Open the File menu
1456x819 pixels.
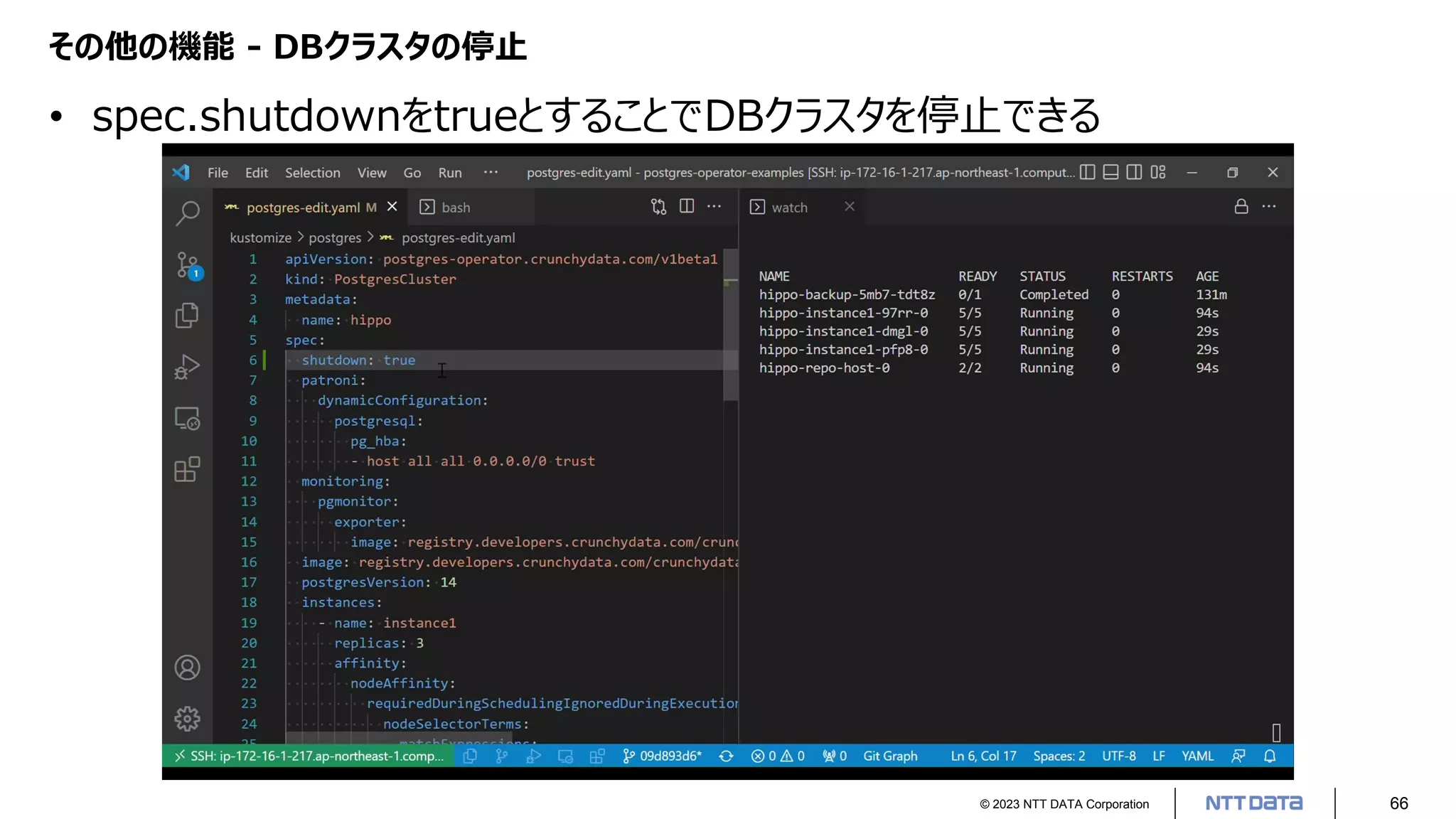(x=218, y=173)
